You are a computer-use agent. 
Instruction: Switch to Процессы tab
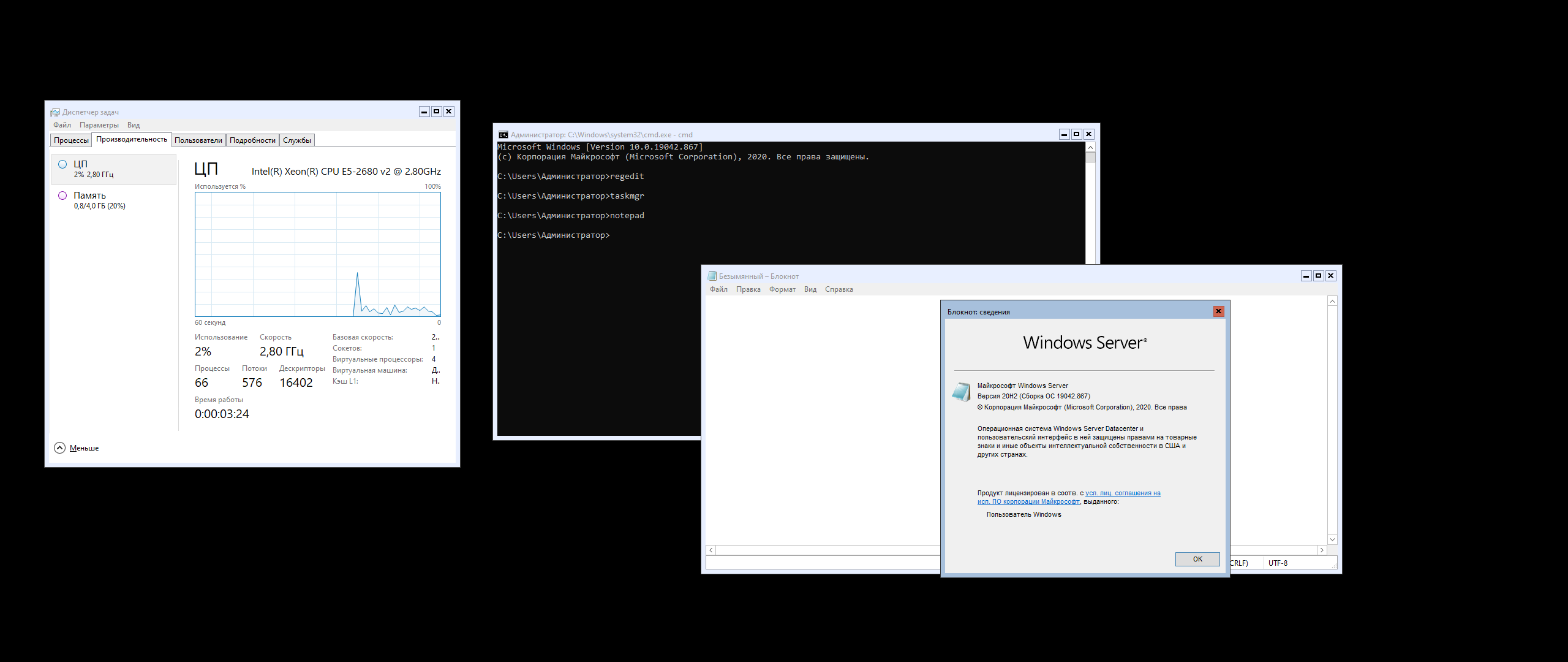[x=71, y=140]
